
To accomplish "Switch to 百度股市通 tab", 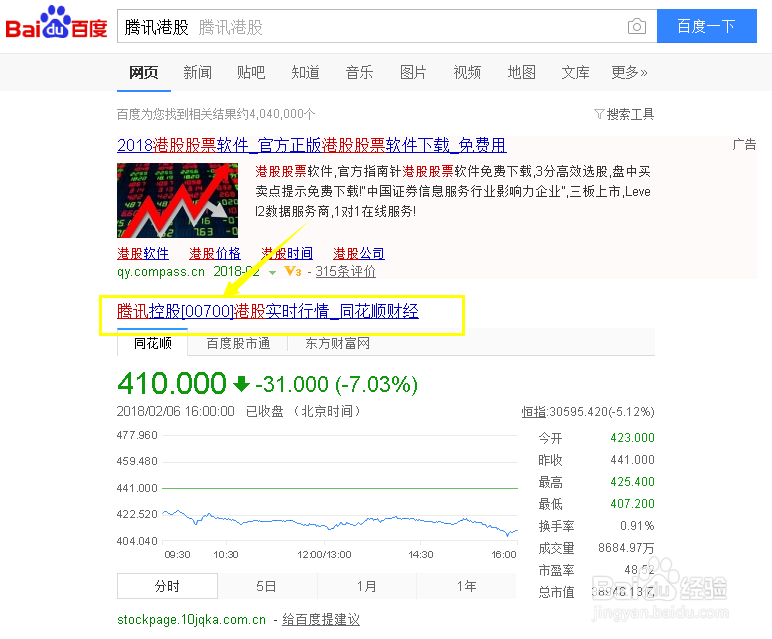I will tap(238, 343).
